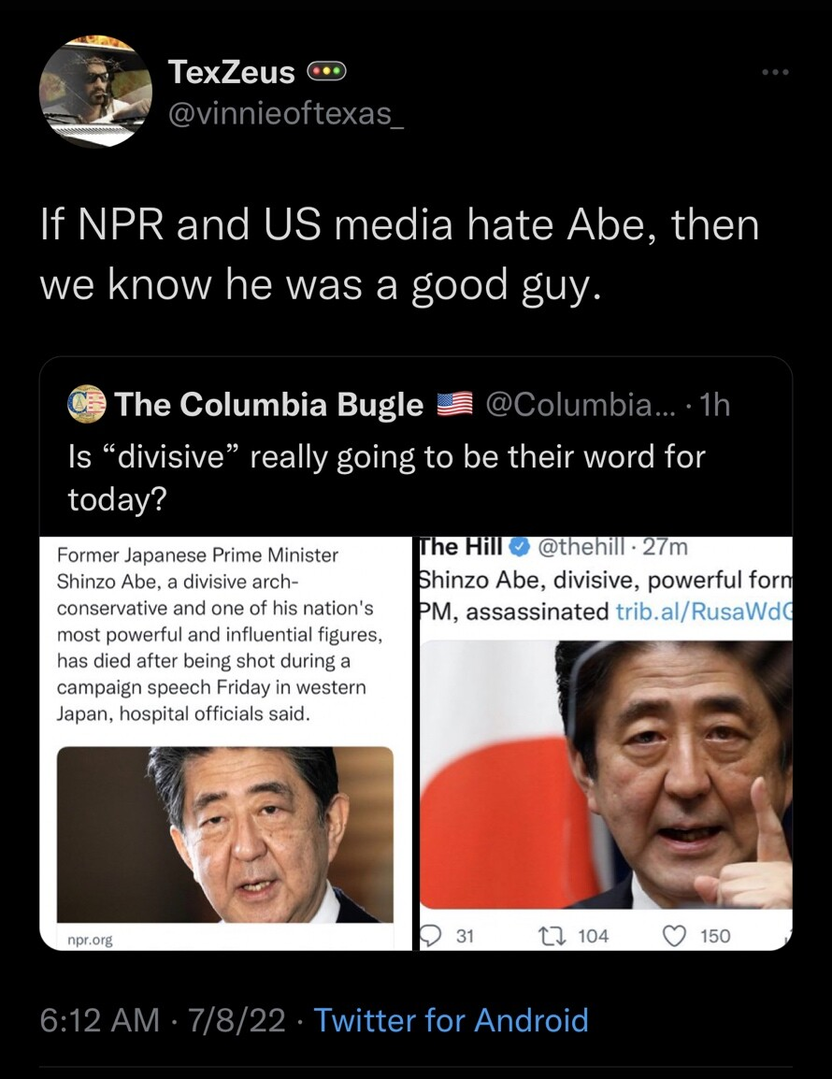Click the npr.org source label
Image resolution: width=832 pixels, height=1079 pixels.
[x=90, y=939]
